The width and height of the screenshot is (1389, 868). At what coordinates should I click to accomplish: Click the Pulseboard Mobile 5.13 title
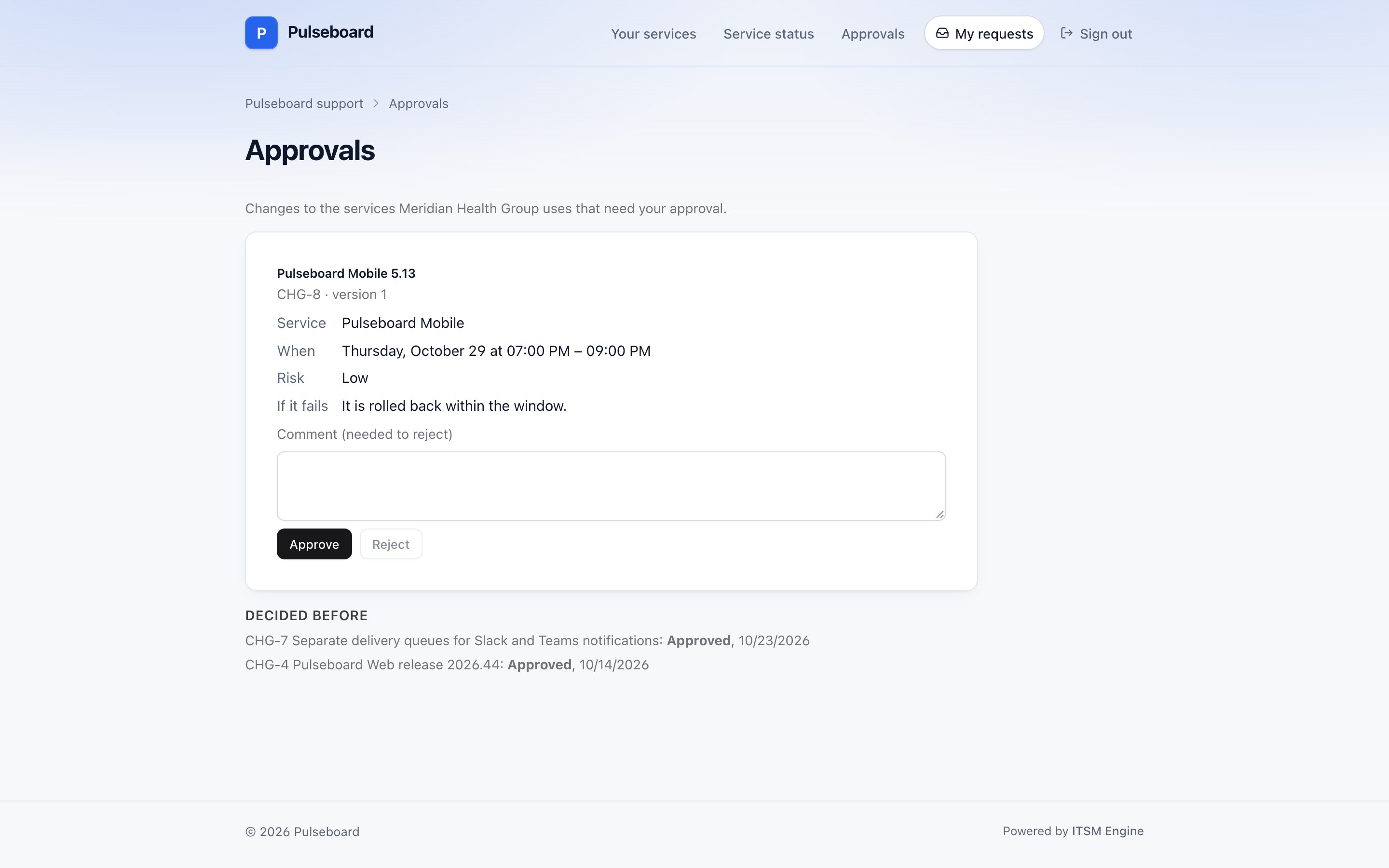(346, 273)
